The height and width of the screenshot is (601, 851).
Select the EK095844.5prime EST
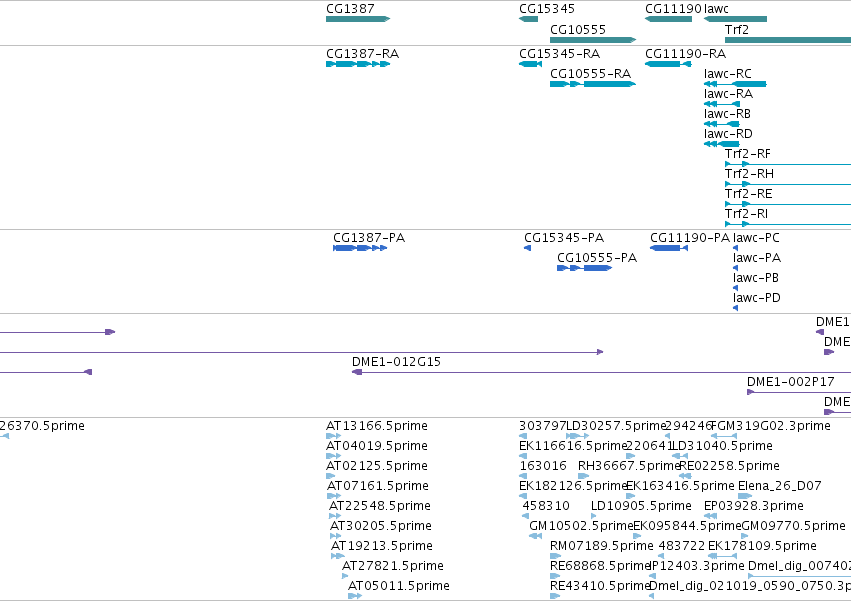[637, 536]
